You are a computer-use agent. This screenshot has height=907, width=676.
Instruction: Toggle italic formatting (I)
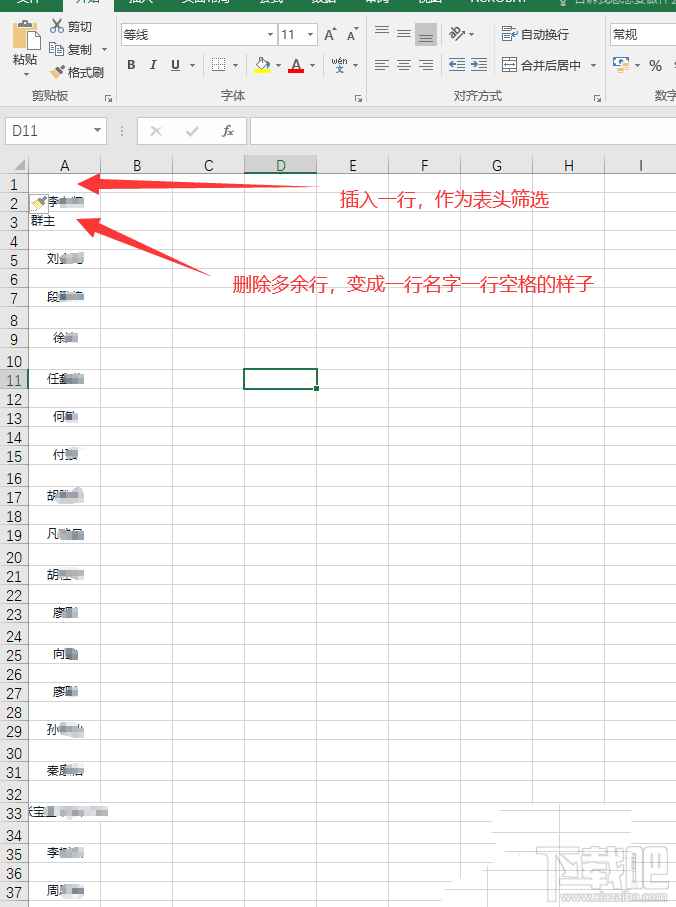(x=153, y=65)
